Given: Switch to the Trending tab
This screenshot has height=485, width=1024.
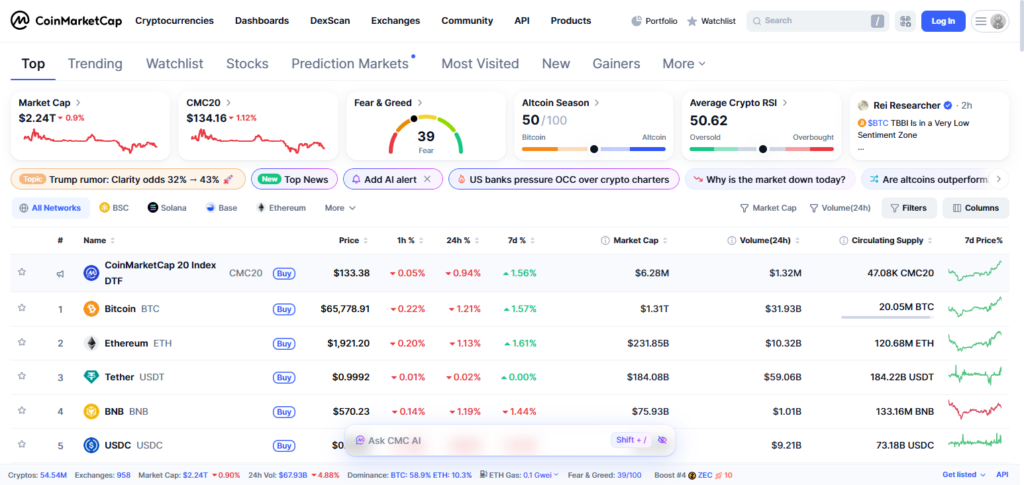Looking at the screenshot, I should pyautogui.click(x=95, y=63).
